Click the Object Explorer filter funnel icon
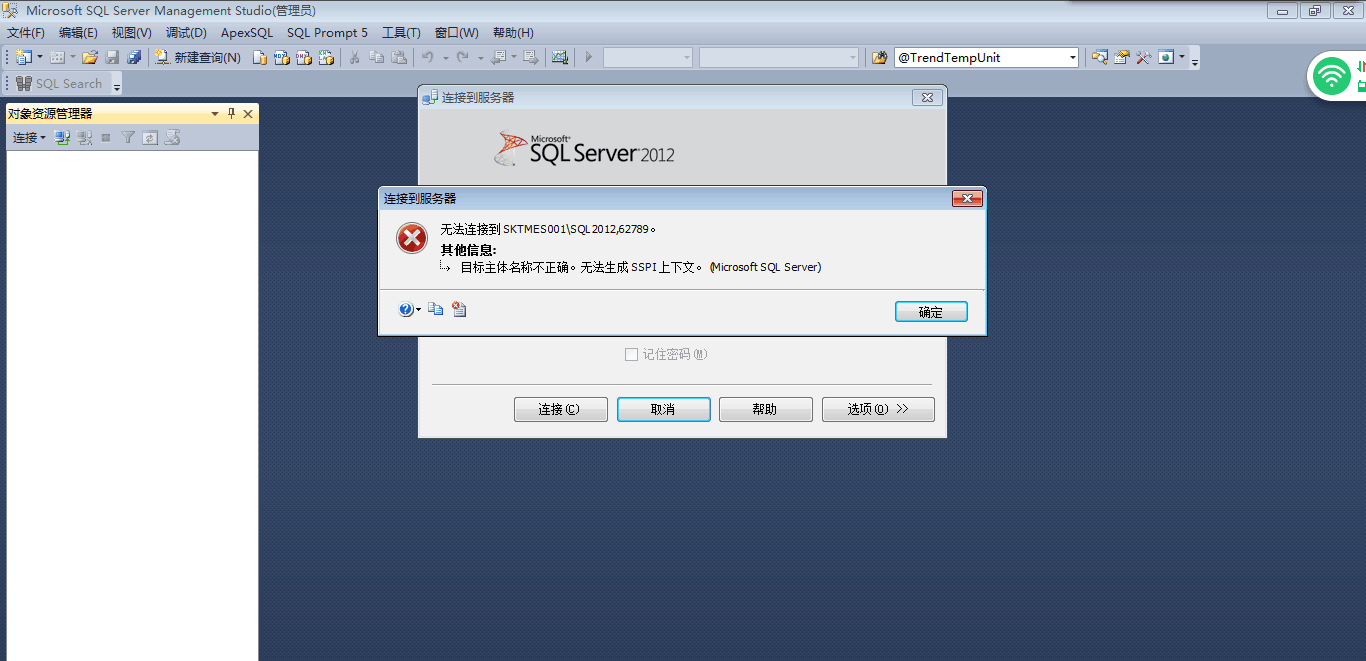 click(x=128, y=138)
